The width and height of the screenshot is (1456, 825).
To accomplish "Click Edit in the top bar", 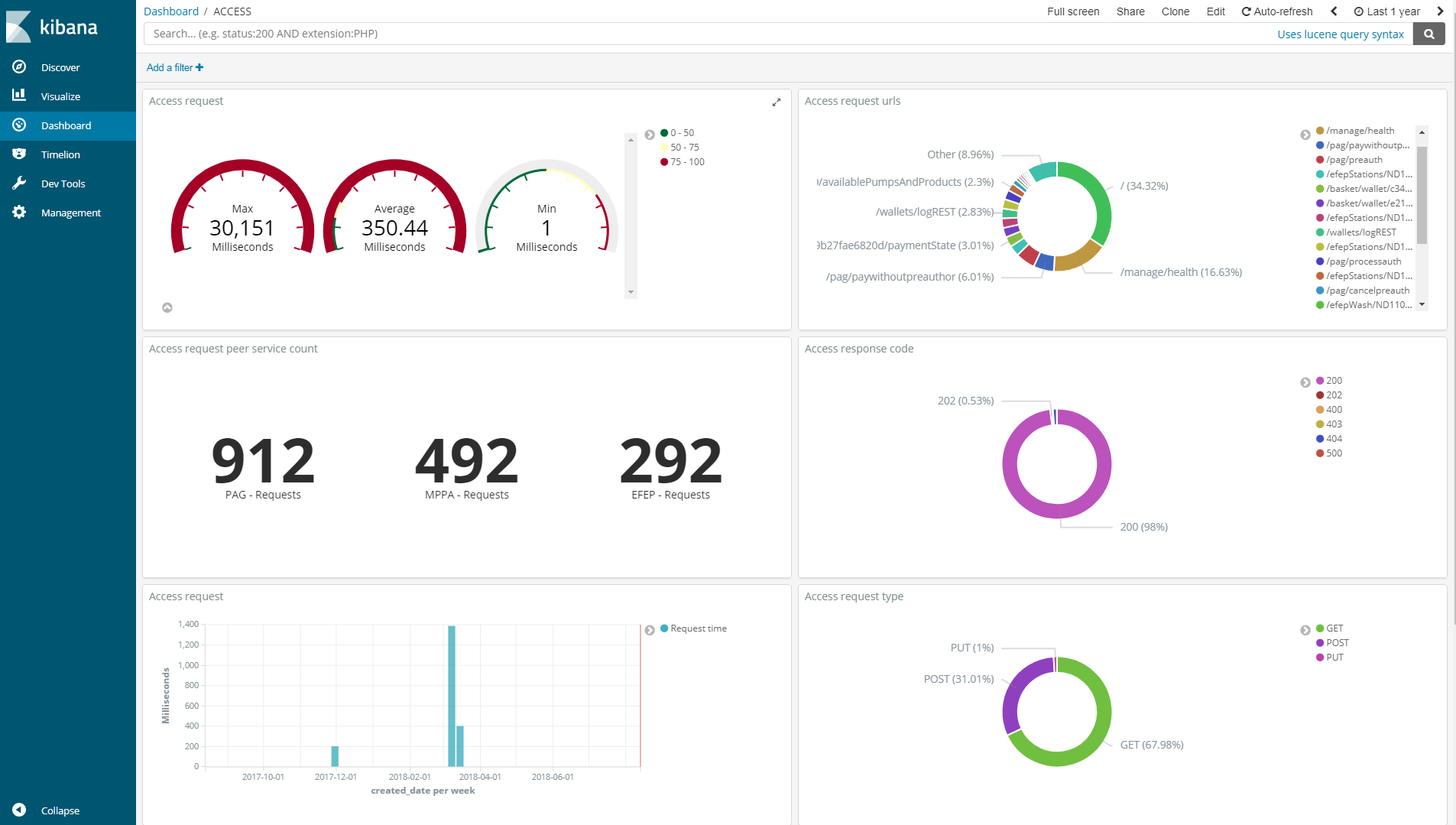I will tap(1216, 11).
